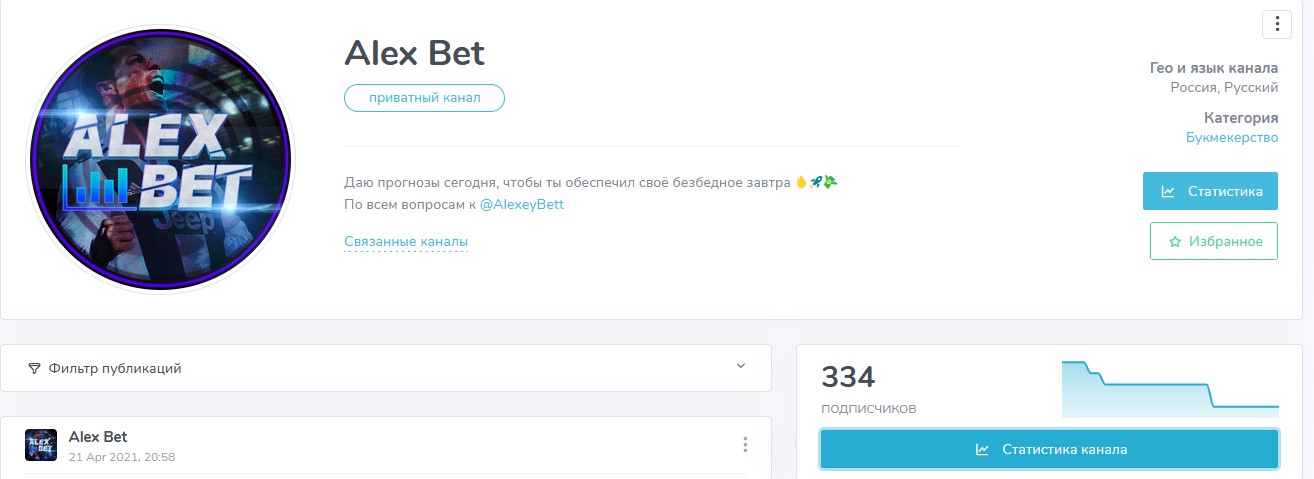Click the Alex Bet post author name
The height and width of the screenshot is (479, 1314).
(x=98, y=437)
